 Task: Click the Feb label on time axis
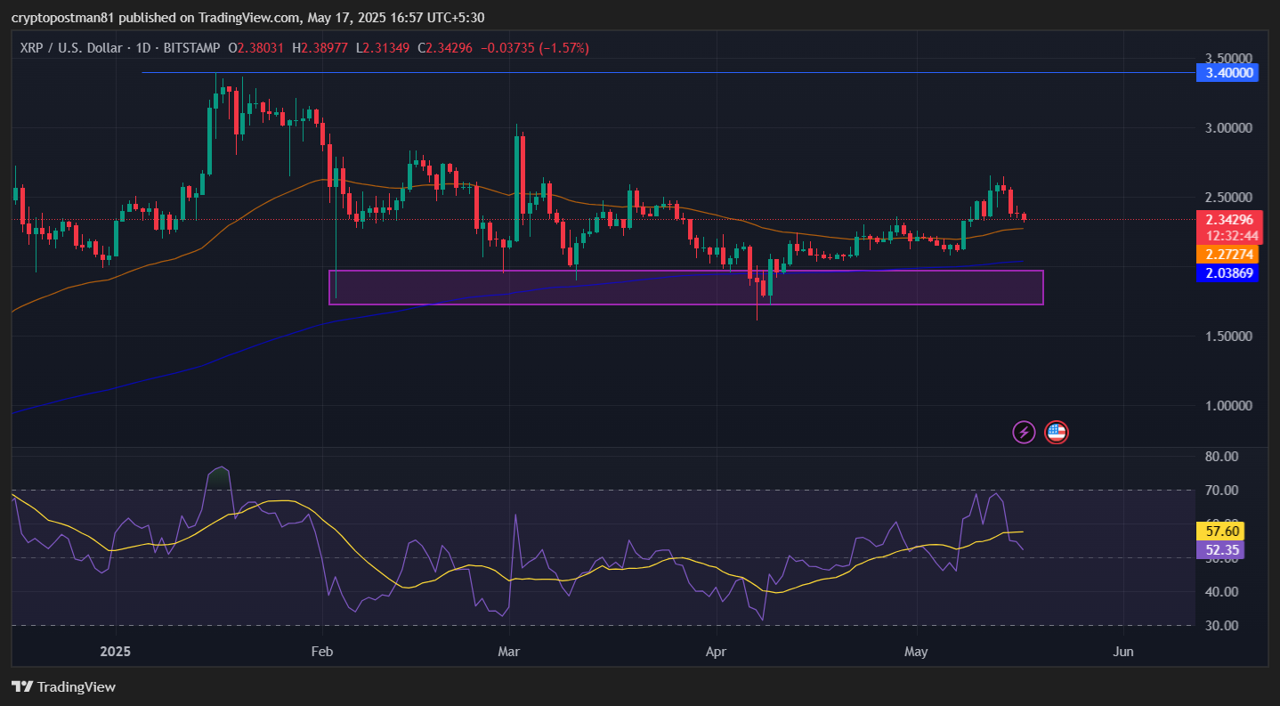click(x=323, y=652)
